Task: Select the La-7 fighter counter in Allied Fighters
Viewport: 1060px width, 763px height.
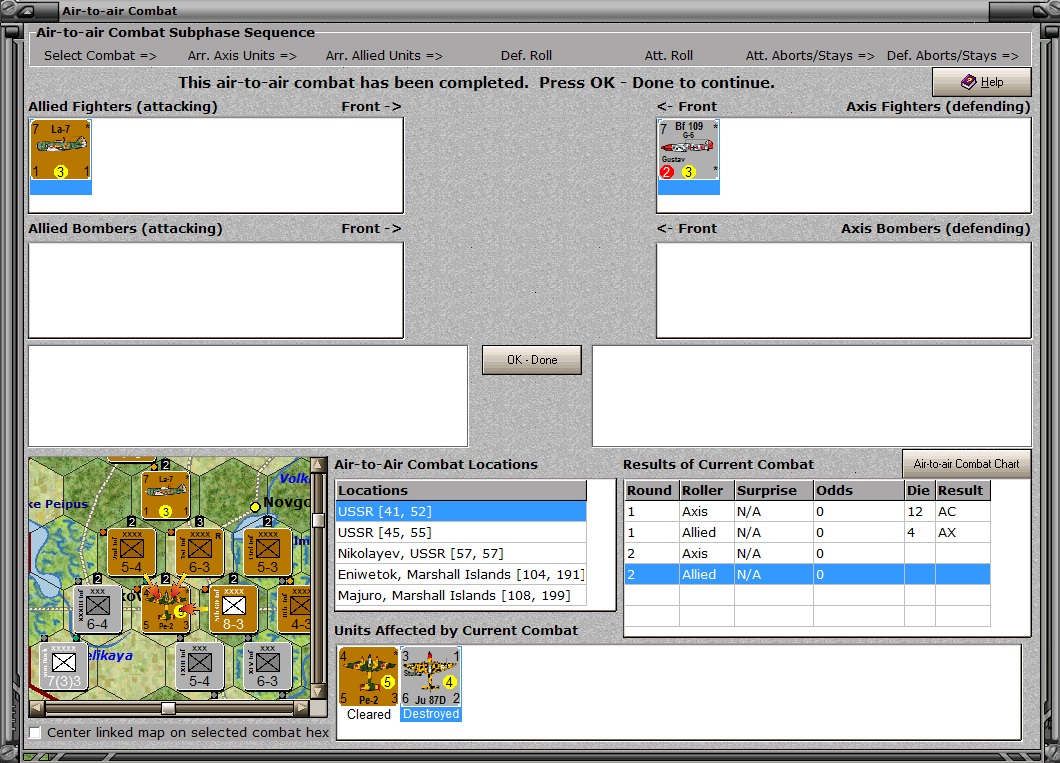Action: [x=60, y=150]
